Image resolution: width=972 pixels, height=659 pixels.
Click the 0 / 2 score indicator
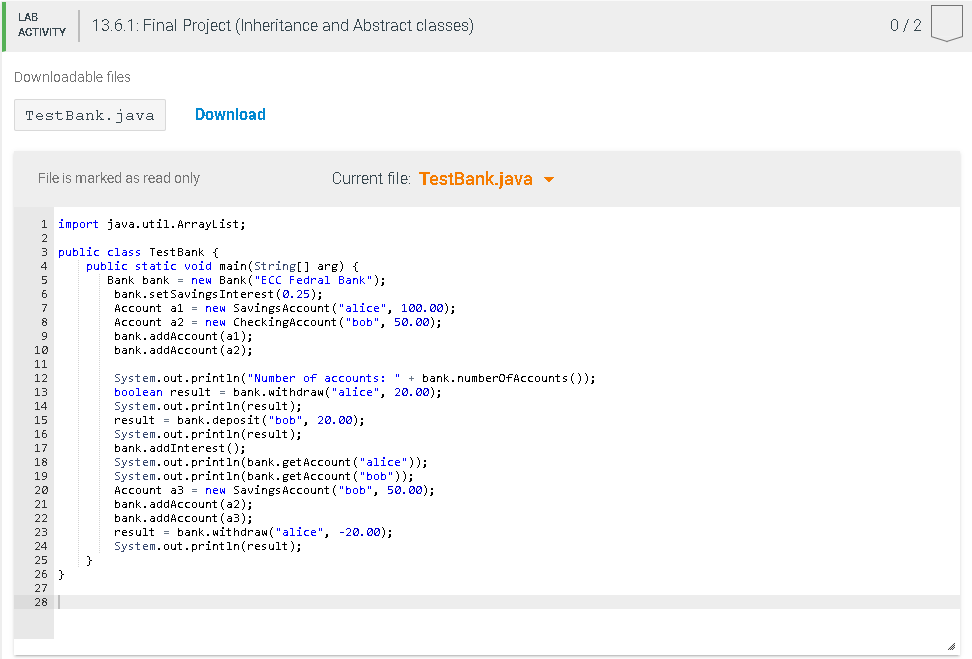click(905, 25)
